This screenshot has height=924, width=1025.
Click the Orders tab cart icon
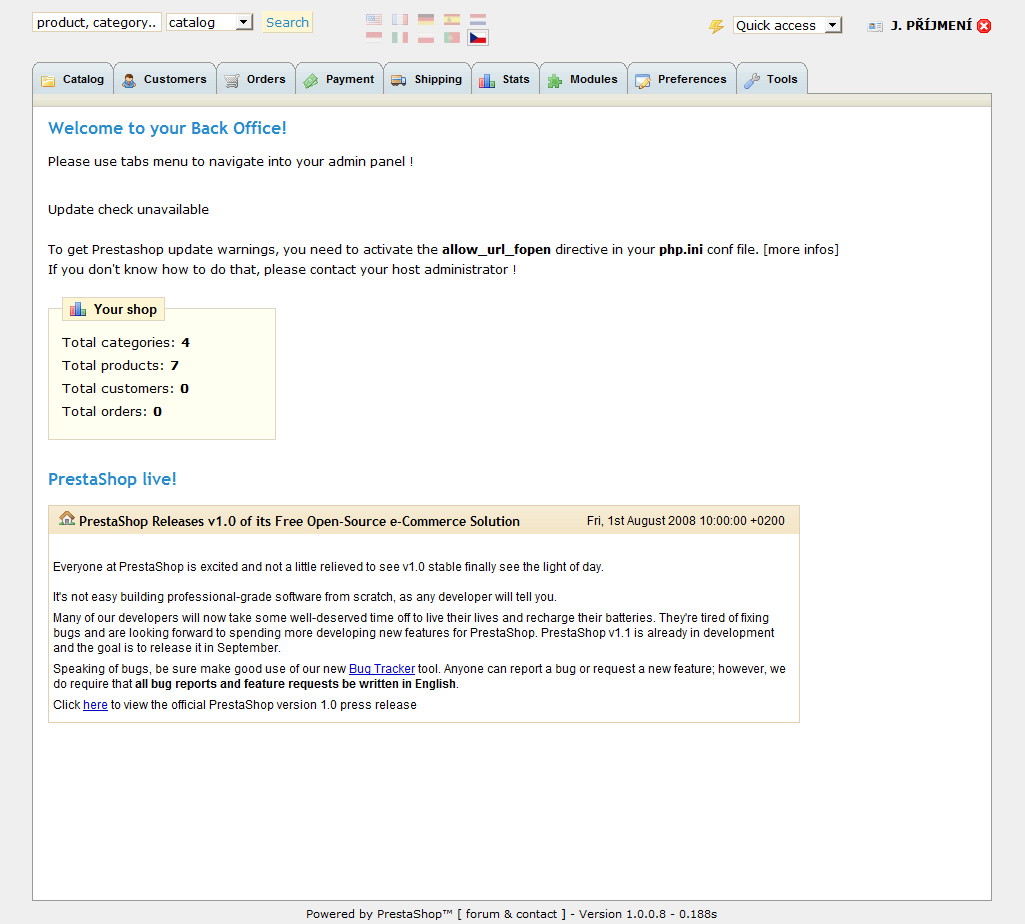[231, 80]
